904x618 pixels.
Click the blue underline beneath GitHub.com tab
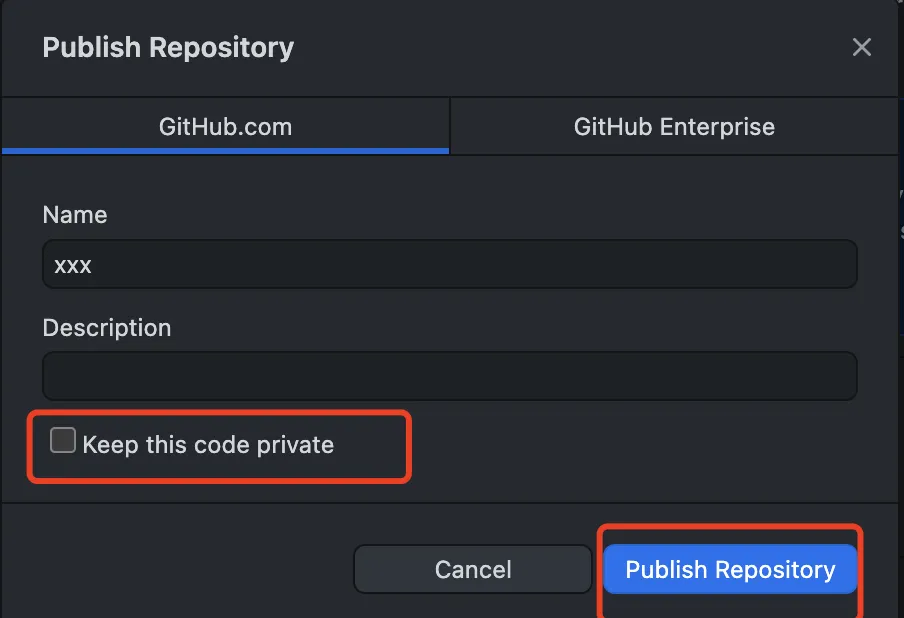(x=225, y=151)
